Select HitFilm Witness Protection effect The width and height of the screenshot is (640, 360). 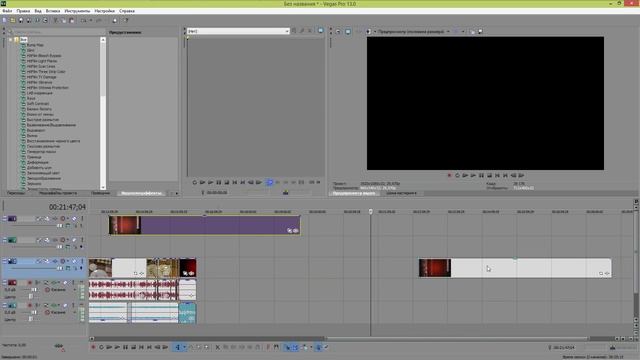point(47,88)
